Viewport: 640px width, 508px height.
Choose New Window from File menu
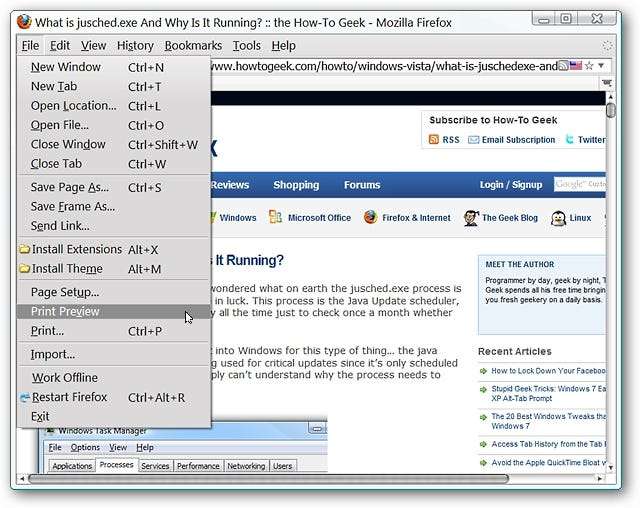114,67
